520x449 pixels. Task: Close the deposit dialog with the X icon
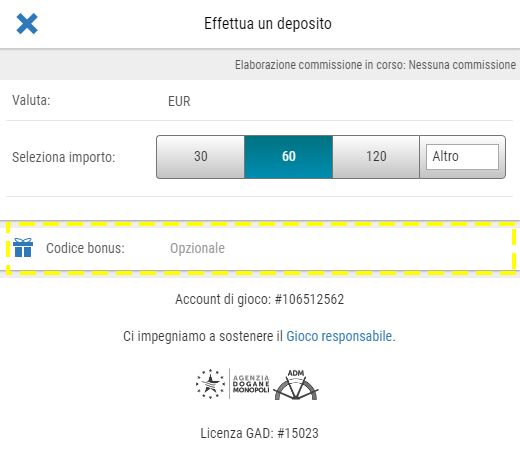[27, 24]
